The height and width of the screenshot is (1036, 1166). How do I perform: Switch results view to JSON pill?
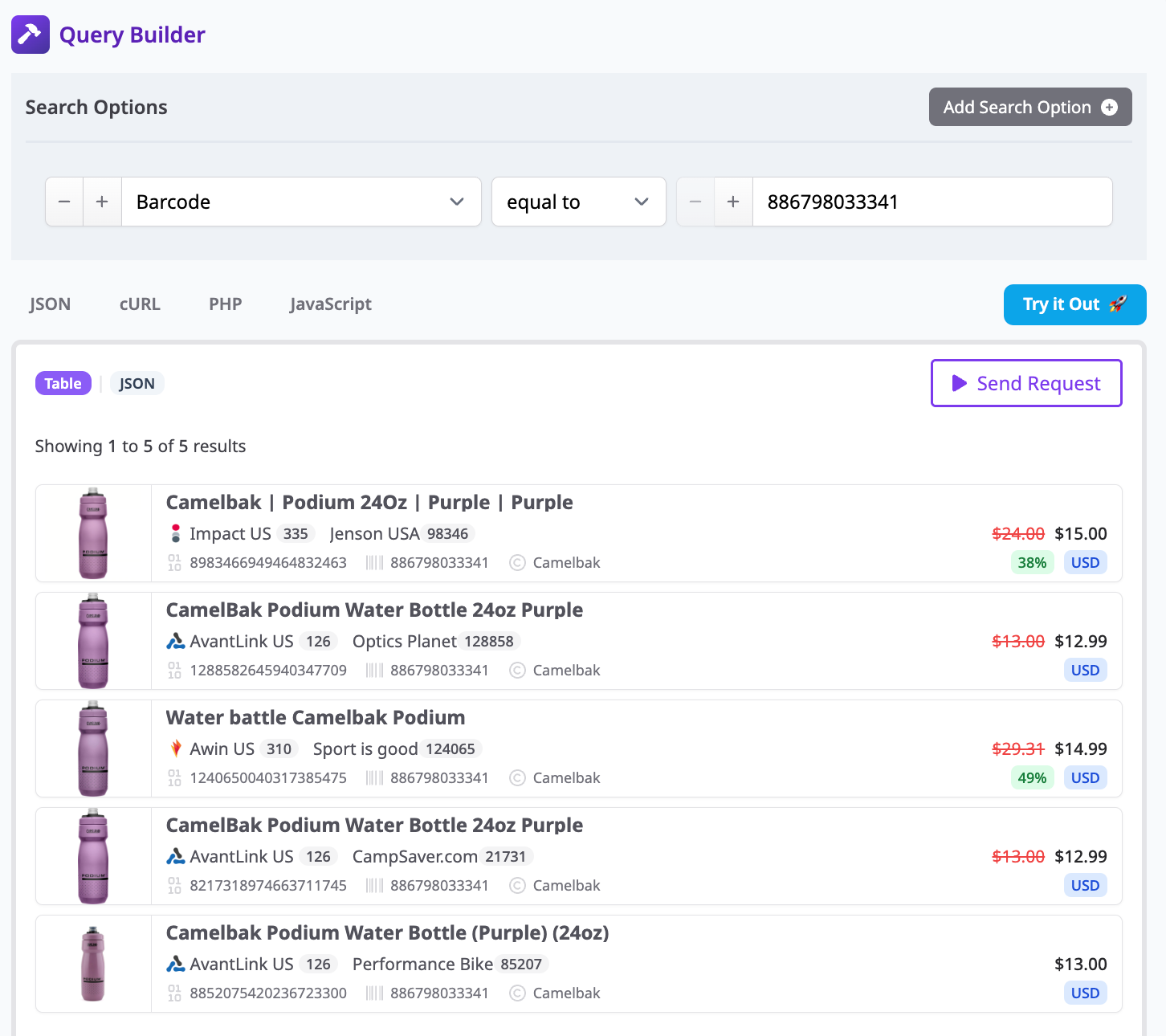tap(137, 383)
